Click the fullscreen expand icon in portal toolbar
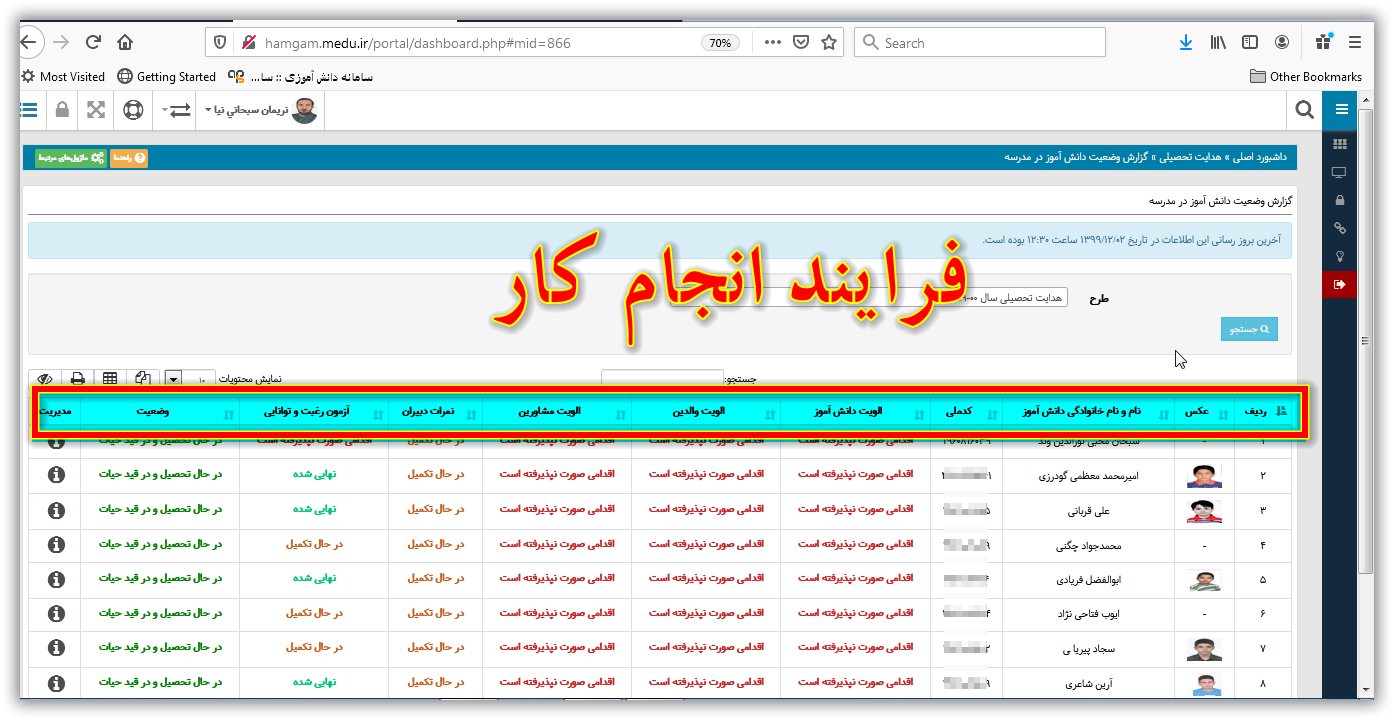This screenshot has width=1394, height=720. click(96, 110)
